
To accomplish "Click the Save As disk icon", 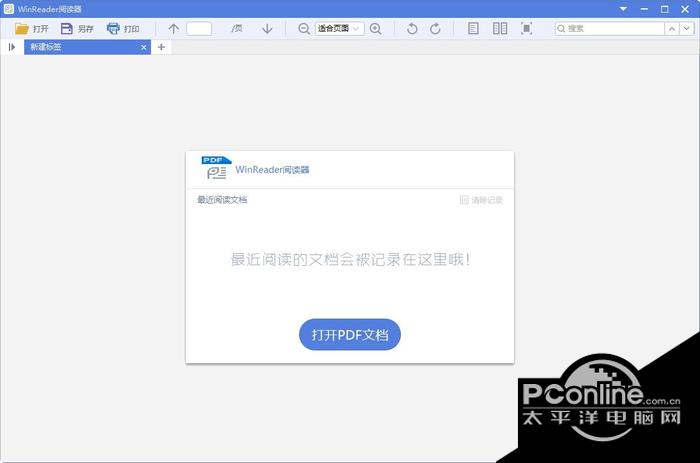I will click(67, 29).
